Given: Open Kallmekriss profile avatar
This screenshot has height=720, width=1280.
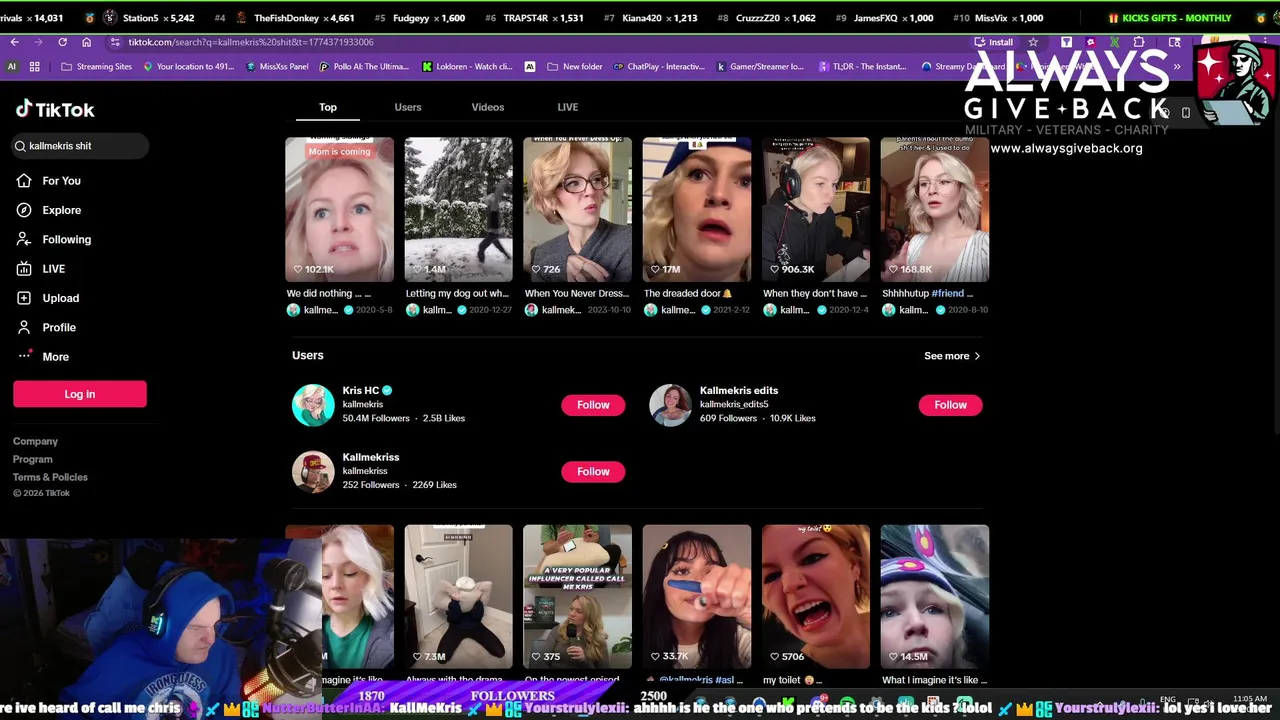Looking at the screenshot, I should (x=313, y=471).
